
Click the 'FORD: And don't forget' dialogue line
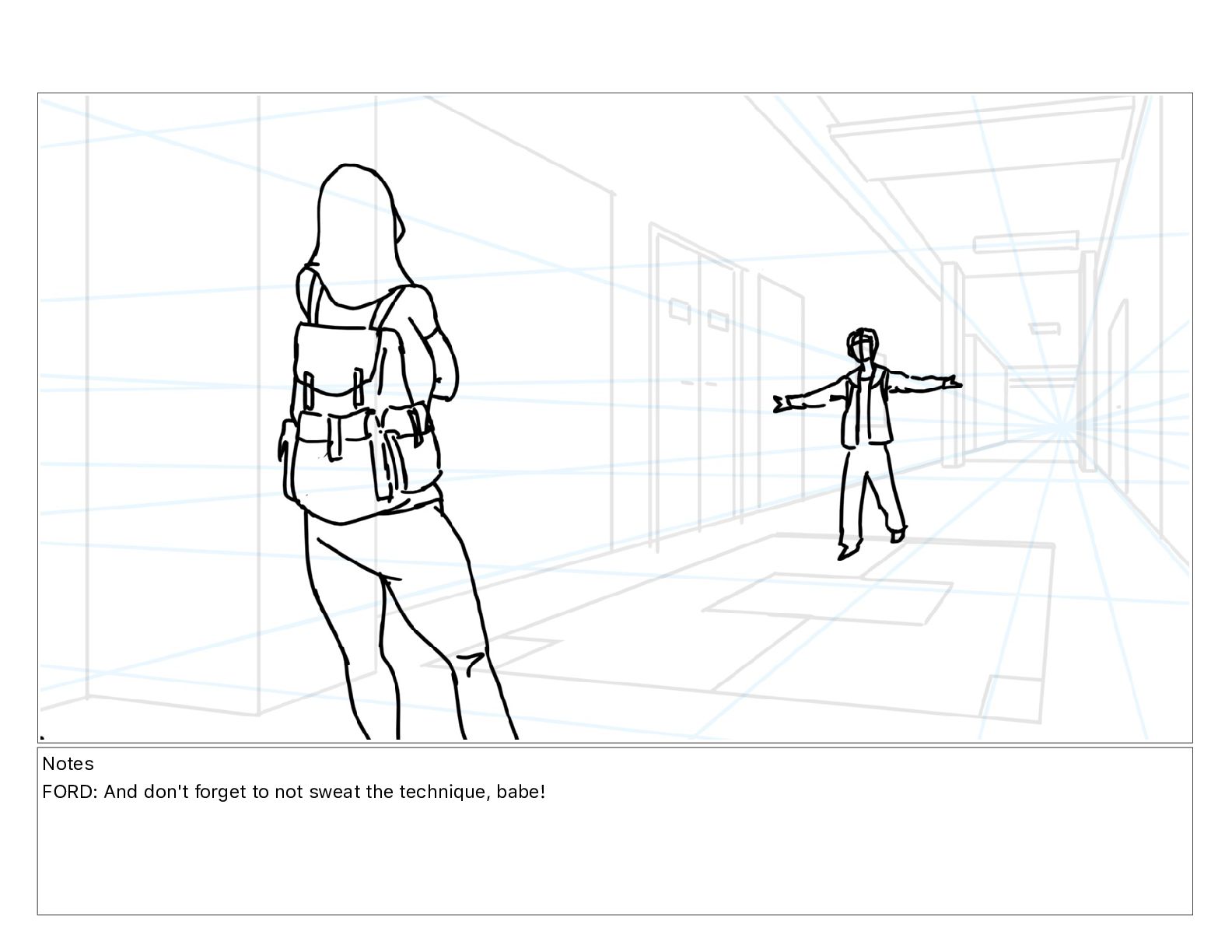tap(294, 792)
